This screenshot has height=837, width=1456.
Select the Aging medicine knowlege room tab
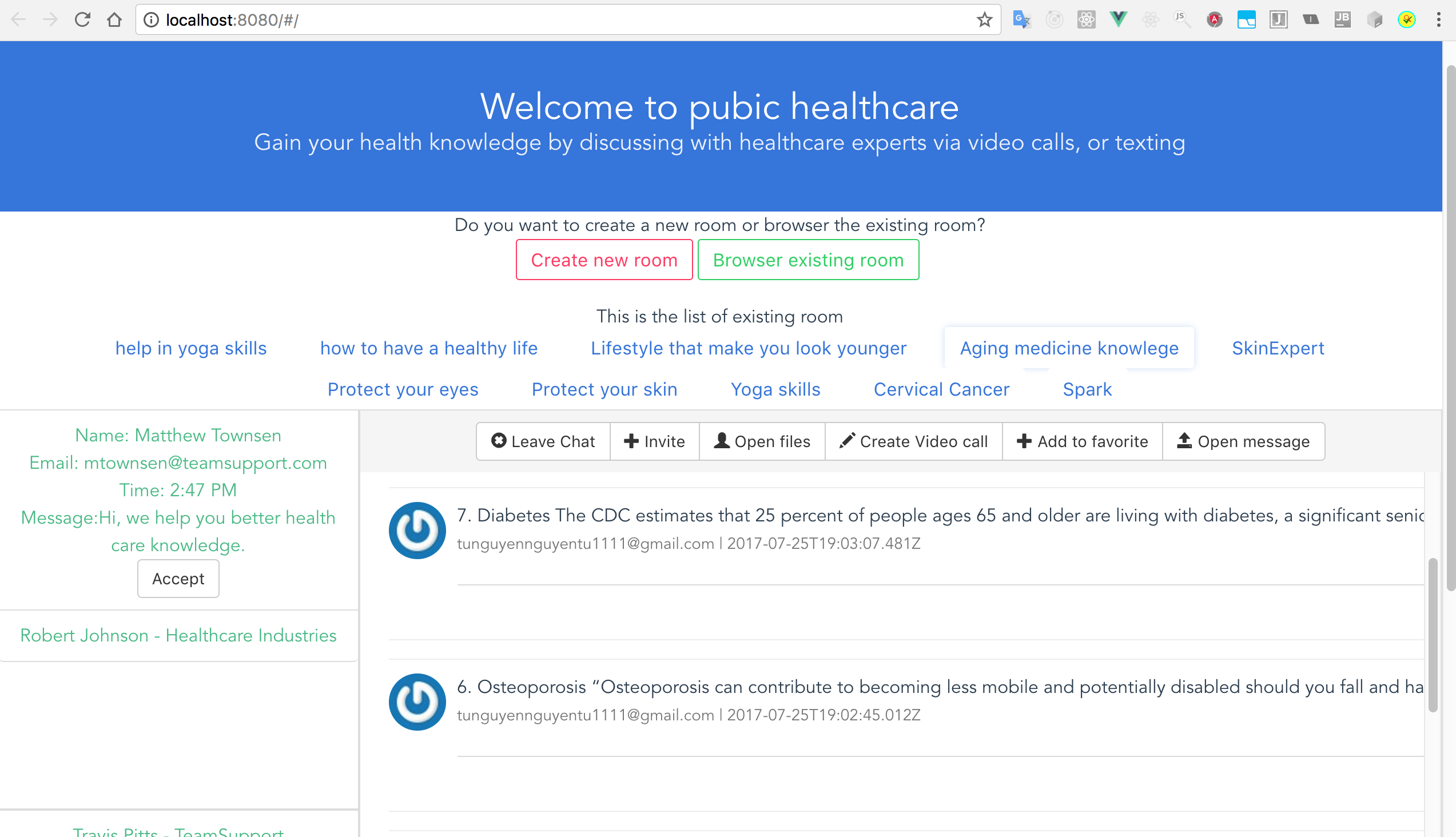(x=1068, y=348)
